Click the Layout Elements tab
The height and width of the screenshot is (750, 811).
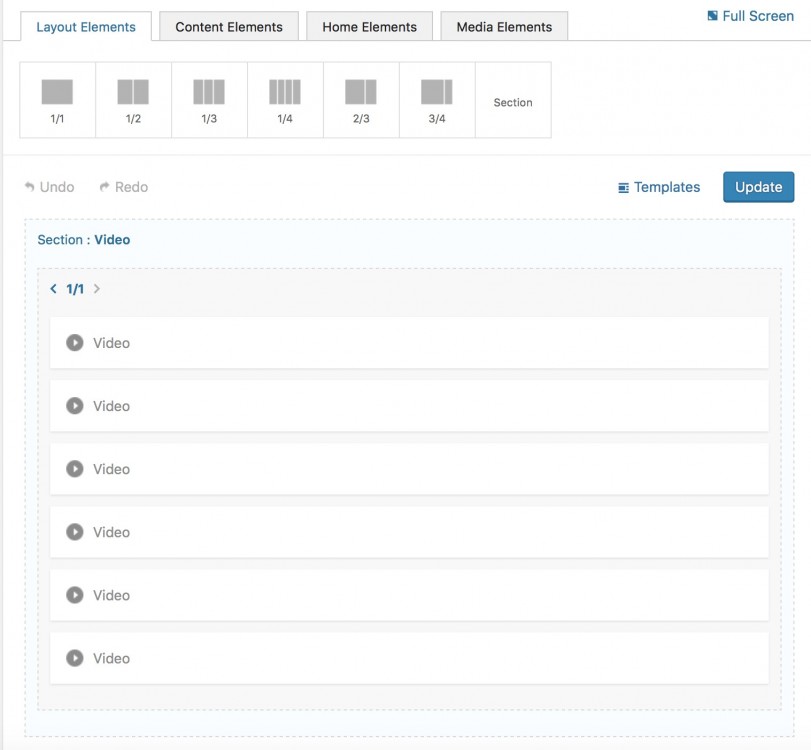pos(86,27)
